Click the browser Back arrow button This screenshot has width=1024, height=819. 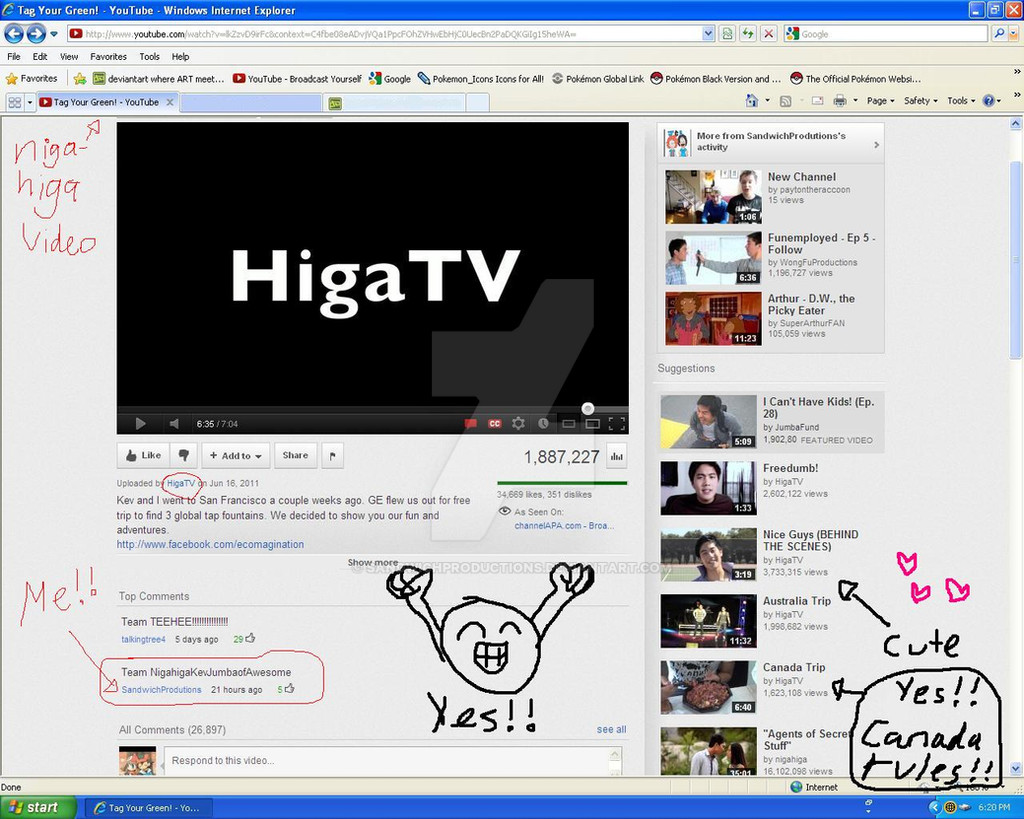coord(14,33)
